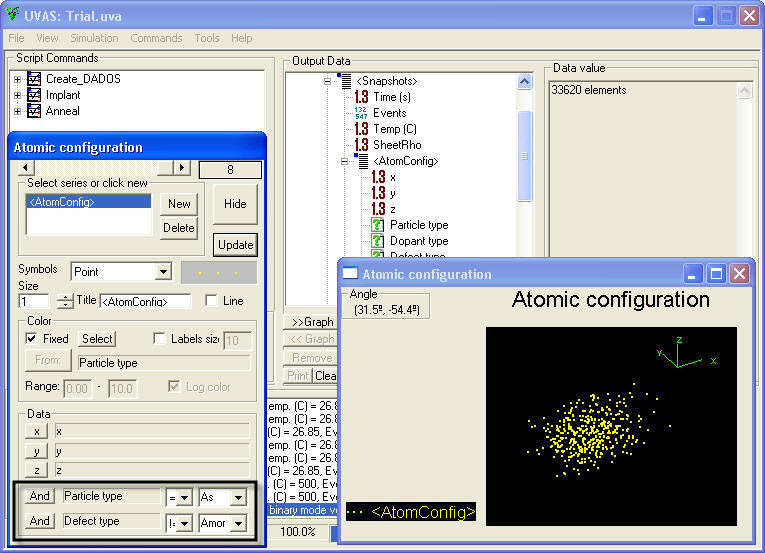Click the And button for Particle type
Viewport: 765px width, 553px height.
tap(40, 496)
